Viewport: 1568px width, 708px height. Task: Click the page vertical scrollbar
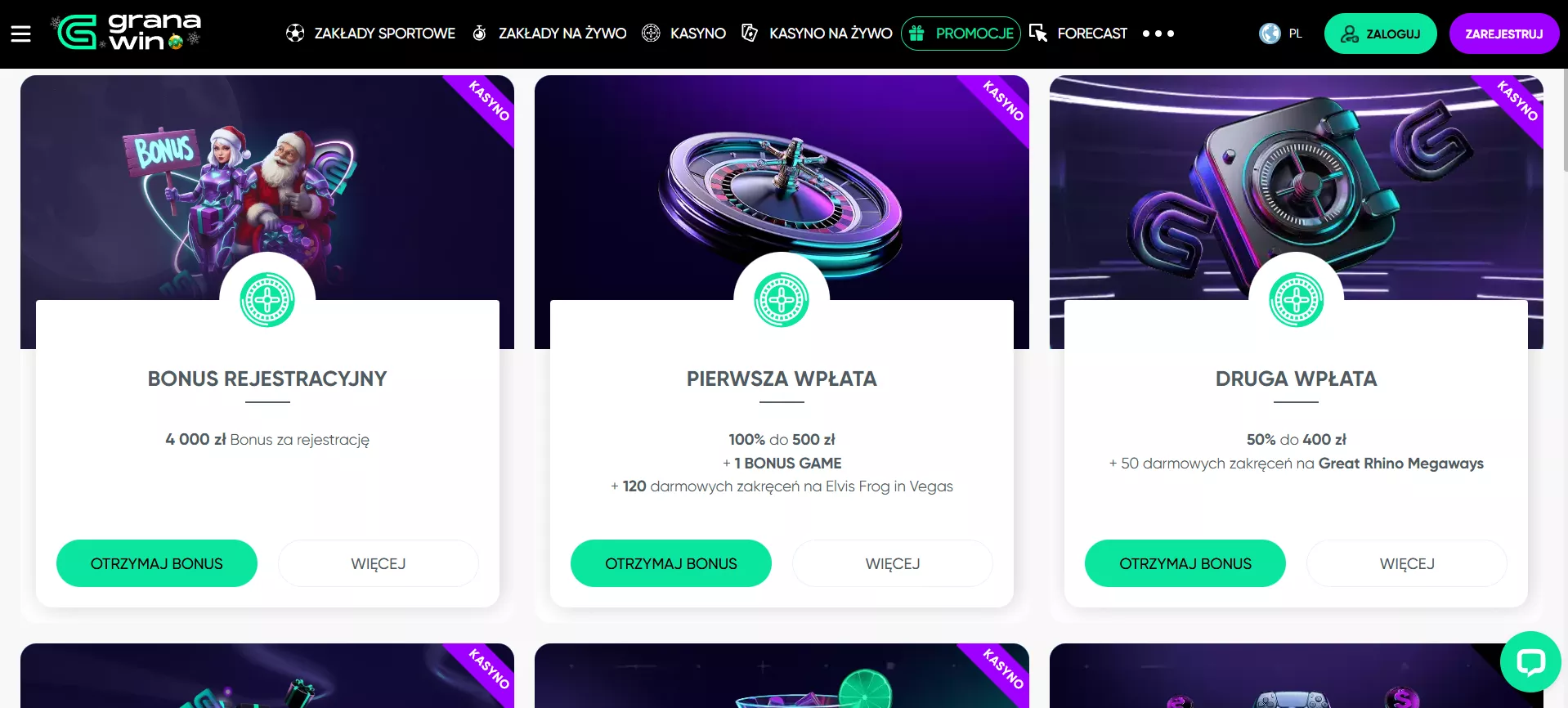(x=1565, y=123)
